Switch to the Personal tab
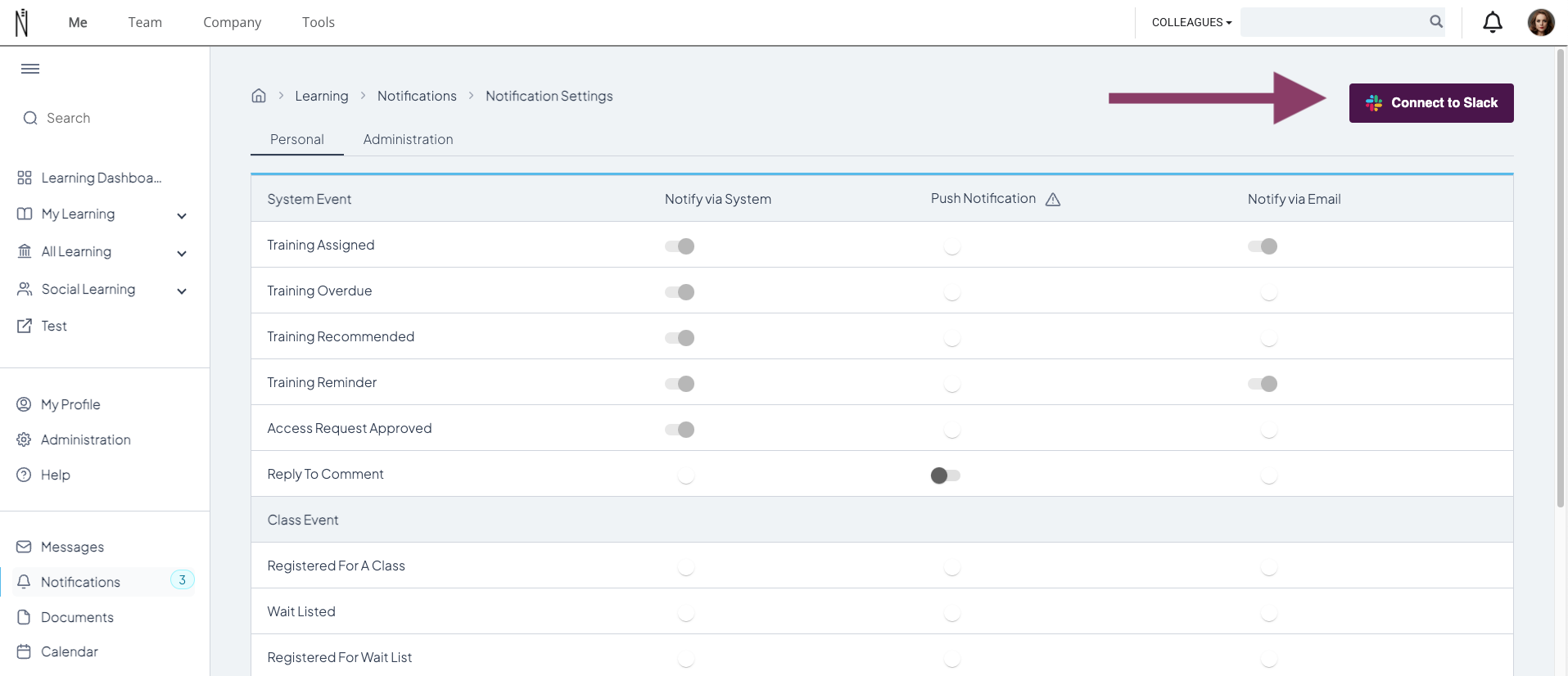Screen dimensions: 1568x676 [297, 139]
